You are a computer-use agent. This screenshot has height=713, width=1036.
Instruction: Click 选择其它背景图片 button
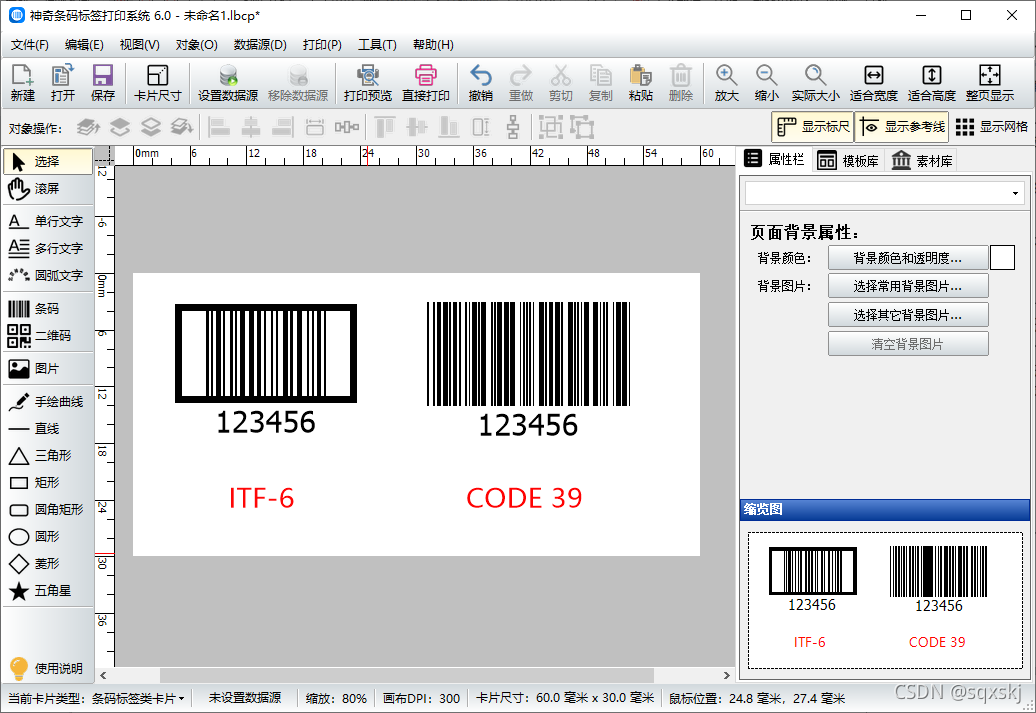point(908,315)
